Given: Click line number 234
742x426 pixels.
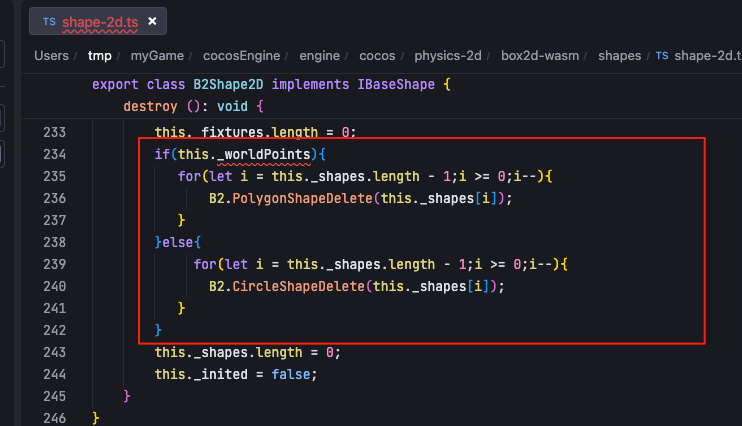Looking at the screenshot, I should pyautogui.click(x=54, y=154).
